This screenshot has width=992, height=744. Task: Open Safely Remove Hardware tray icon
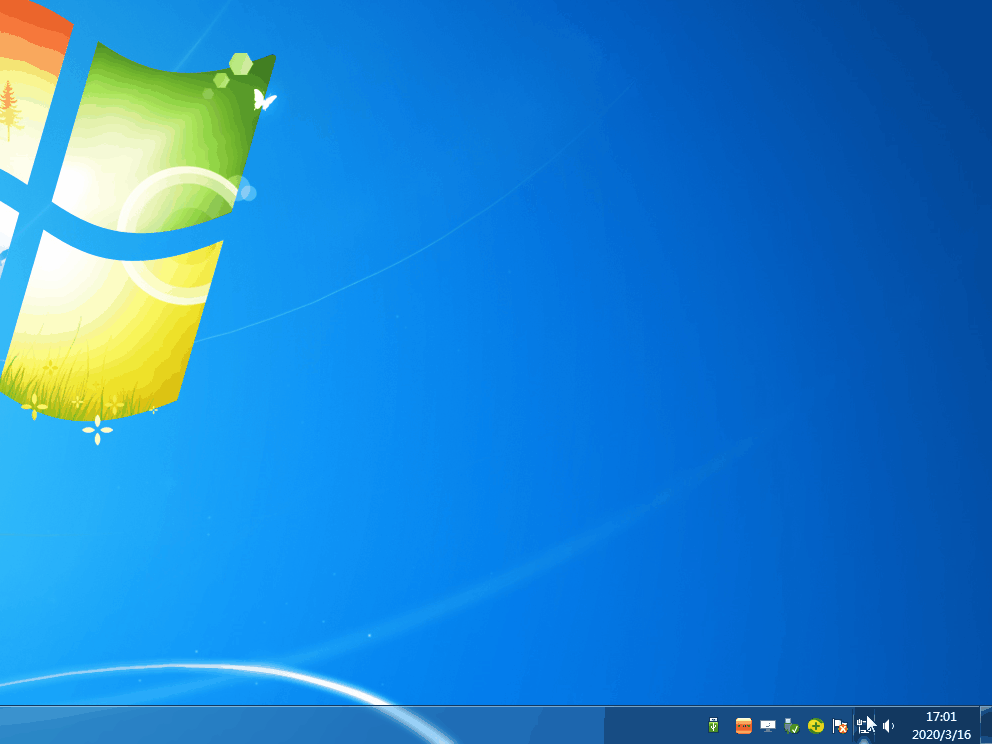(x=791, y=726)
